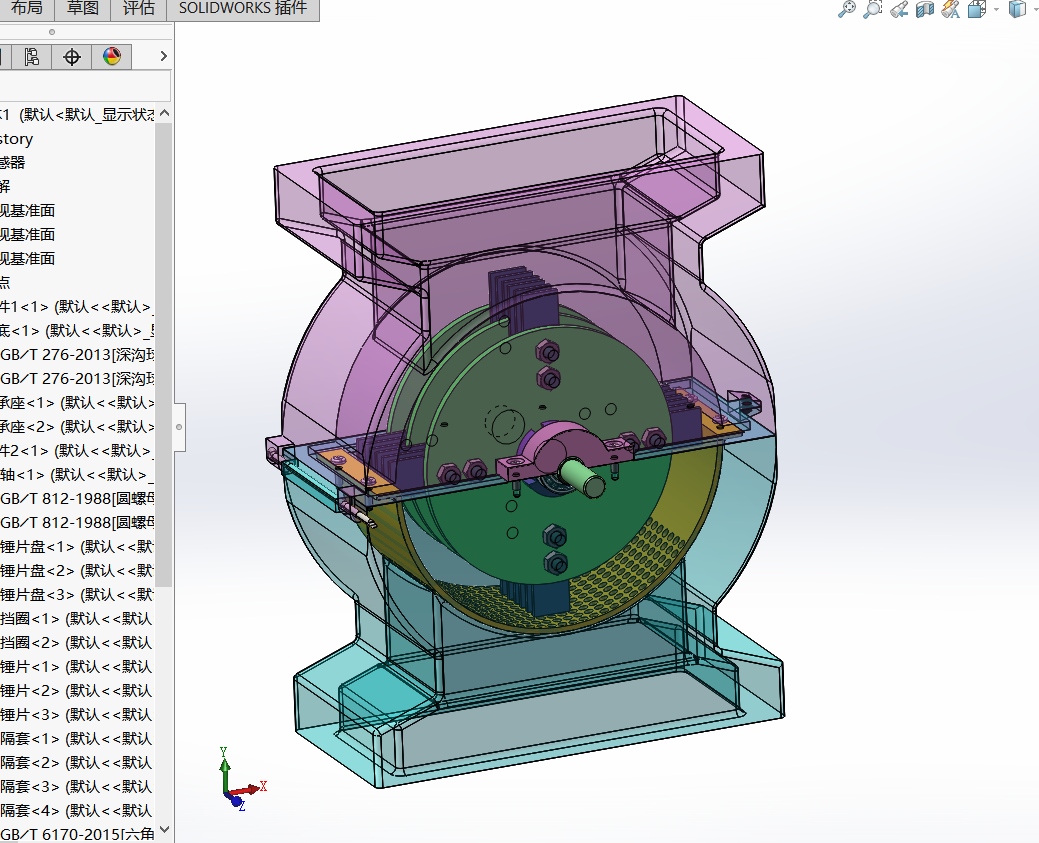Open the Dynamic Annotation Views icon
The height and width of the screenshot is (843, 1039).
tap(950, 9)
